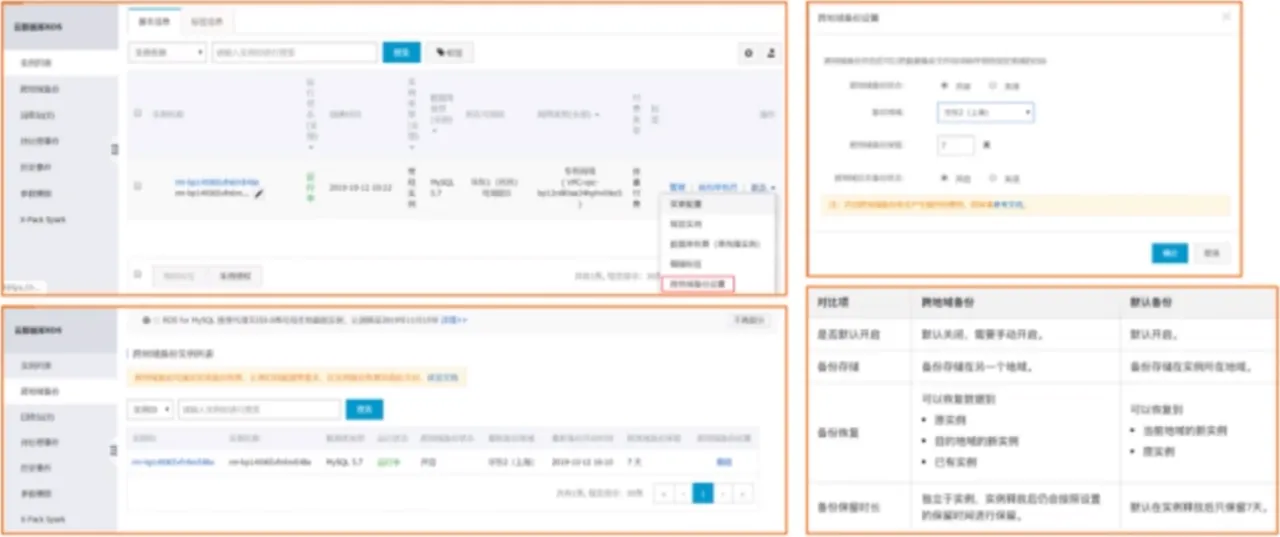1280x537 pixels.
Task: Go to page 1 in the backup list pagination
Action: [x=703, y=493]
